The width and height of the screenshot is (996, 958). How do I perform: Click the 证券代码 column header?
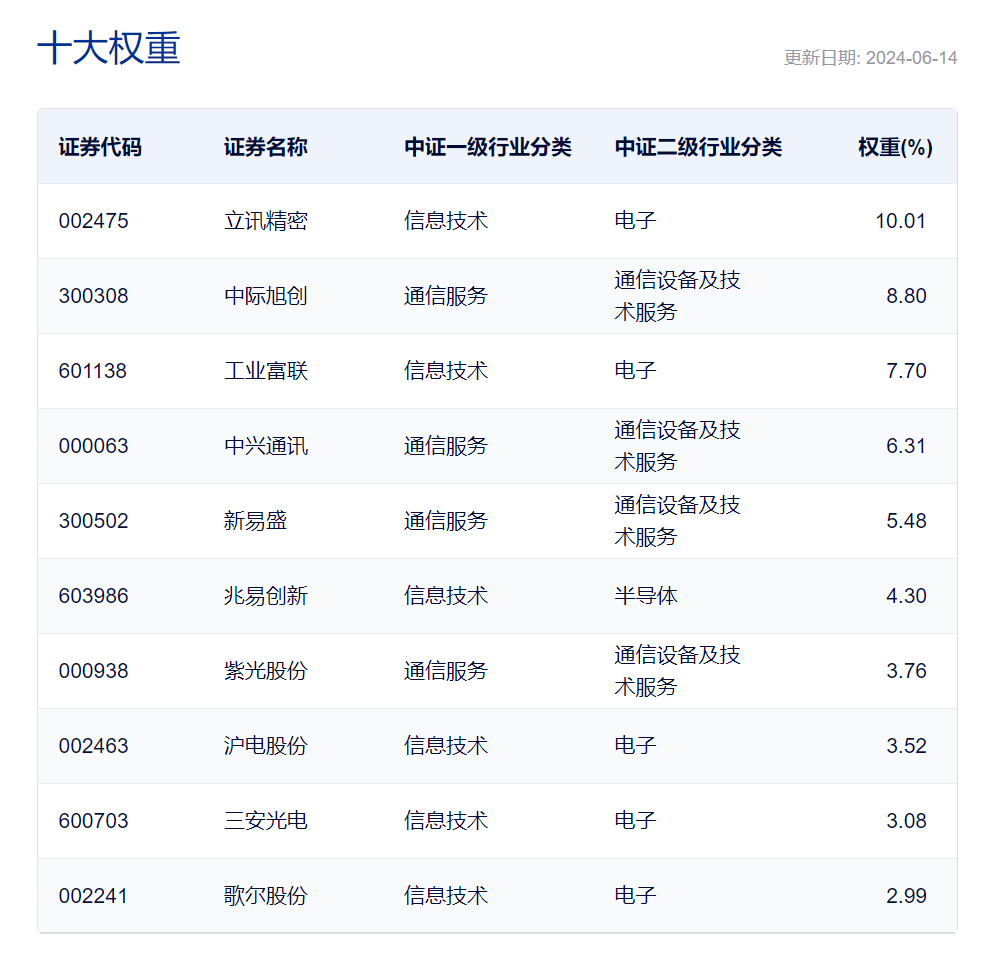pyautogui.click(x=100, y=147)
